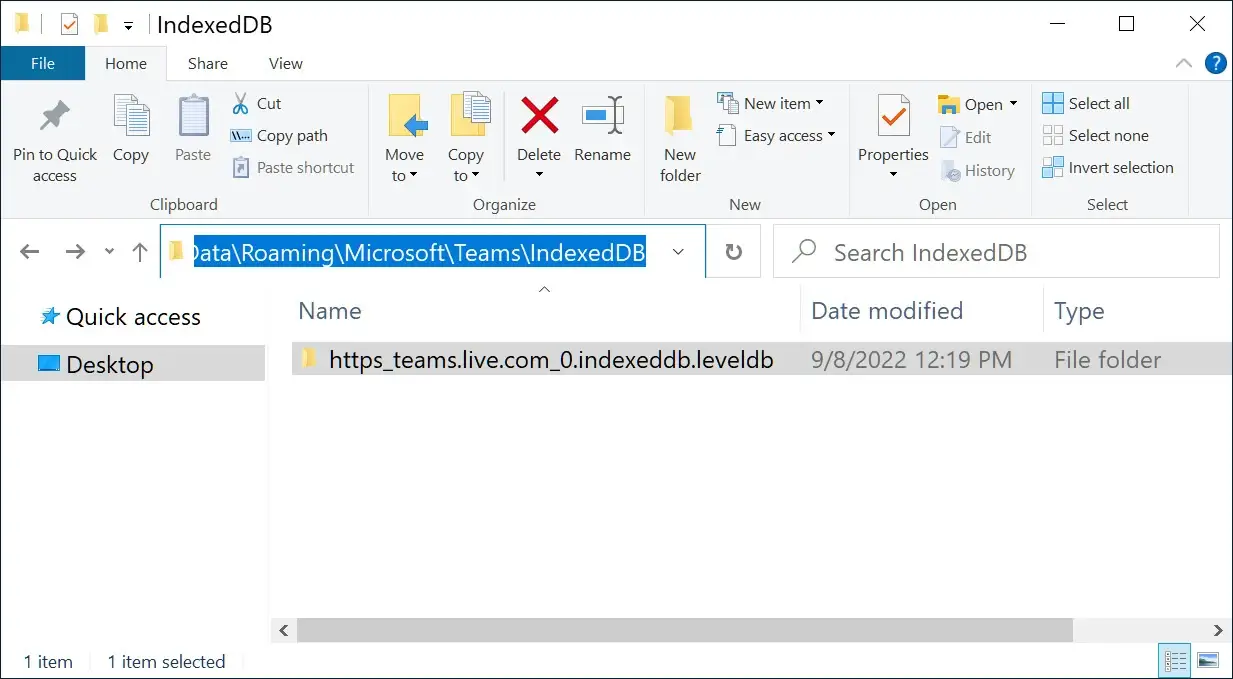1233x679 pixels.
Task: Click the quick toolbar Properties checkmark icon
Action: [x=69, y=24]
